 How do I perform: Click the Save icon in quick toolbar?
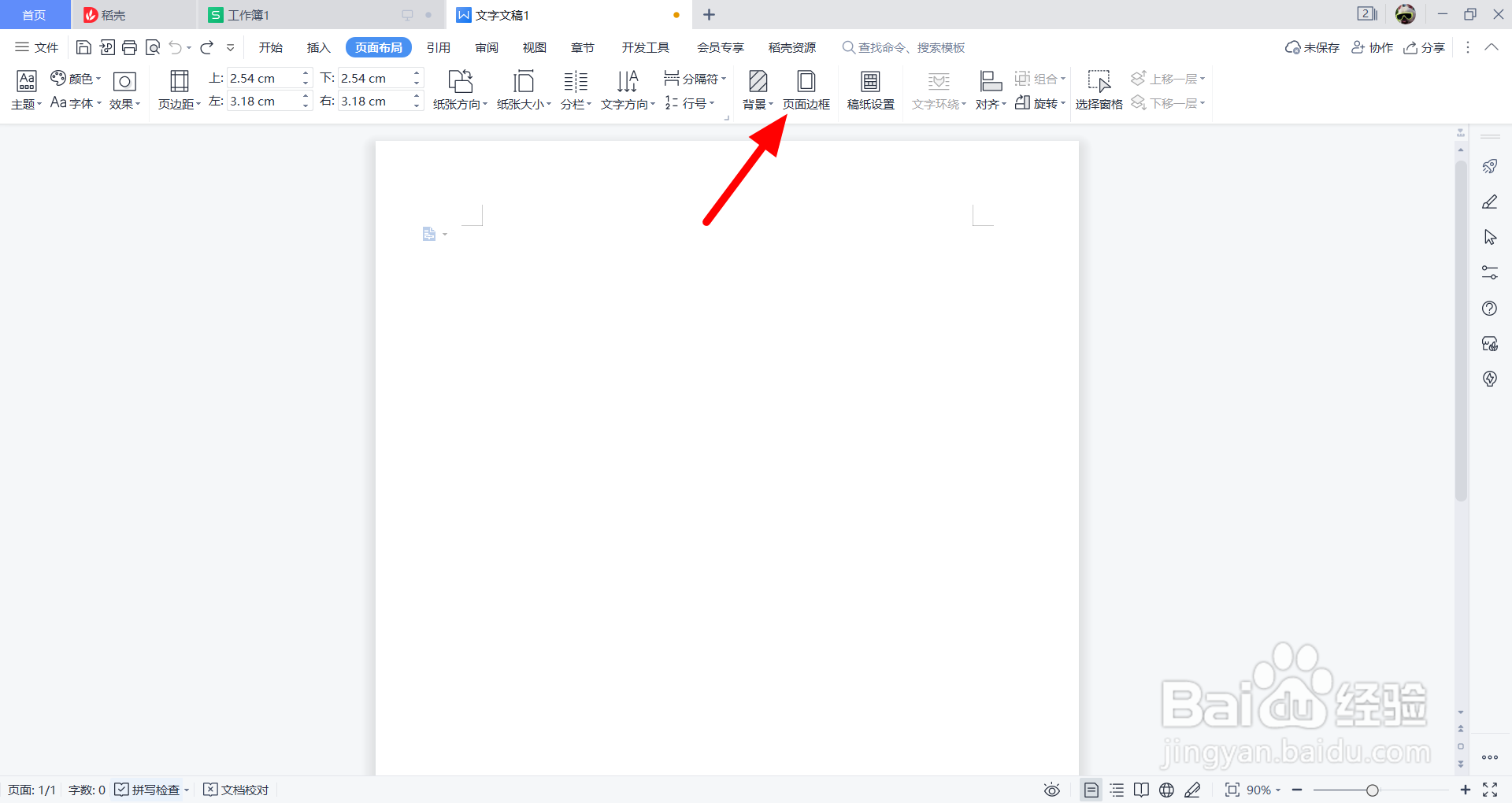[x=83, y=47]
